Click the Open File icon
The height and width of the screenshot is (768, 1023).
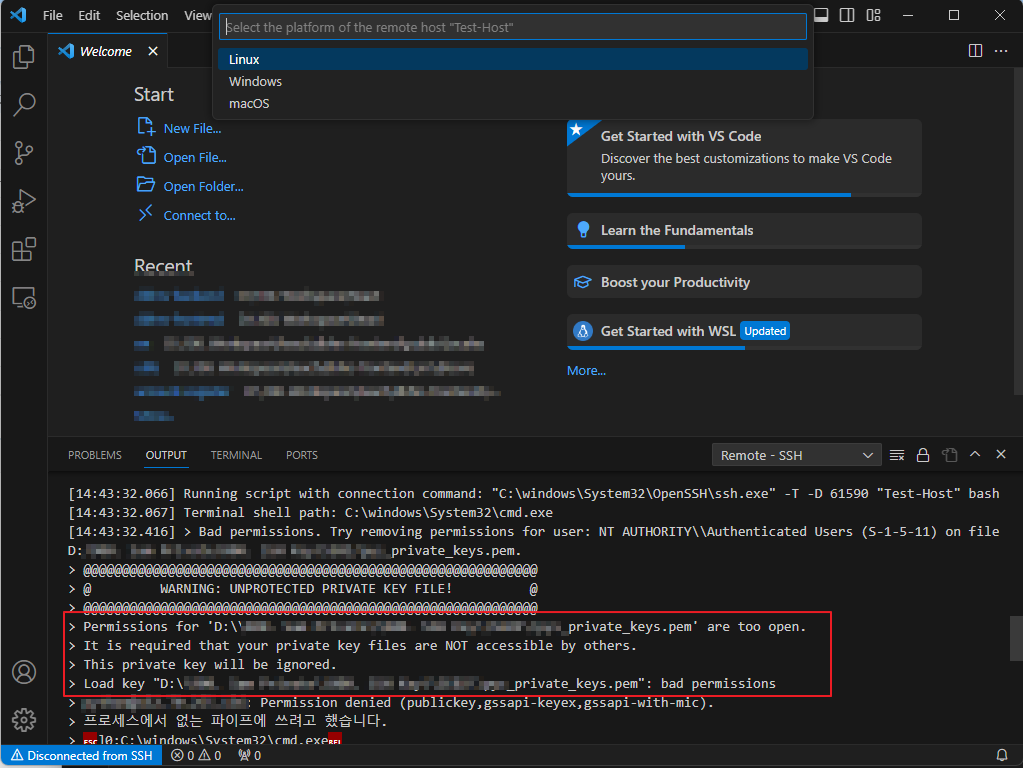click(x=146, y=155)
